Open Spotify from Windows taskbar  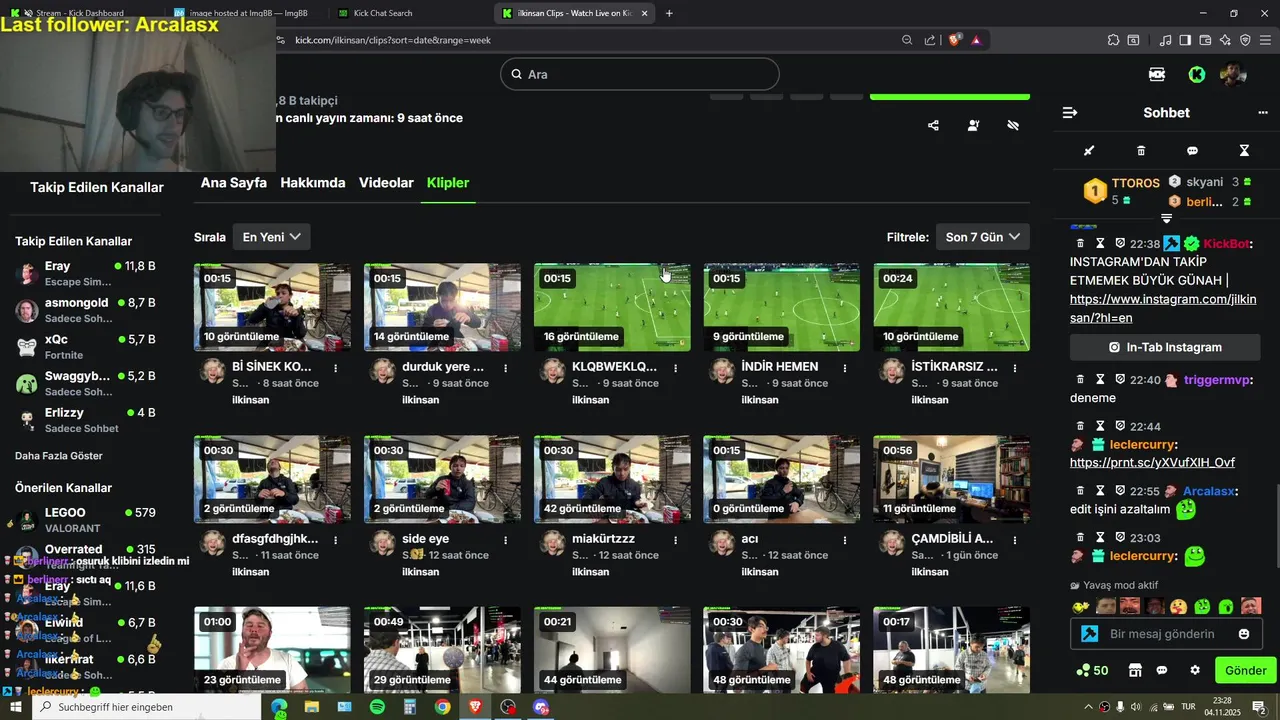(x=377, y=707)
